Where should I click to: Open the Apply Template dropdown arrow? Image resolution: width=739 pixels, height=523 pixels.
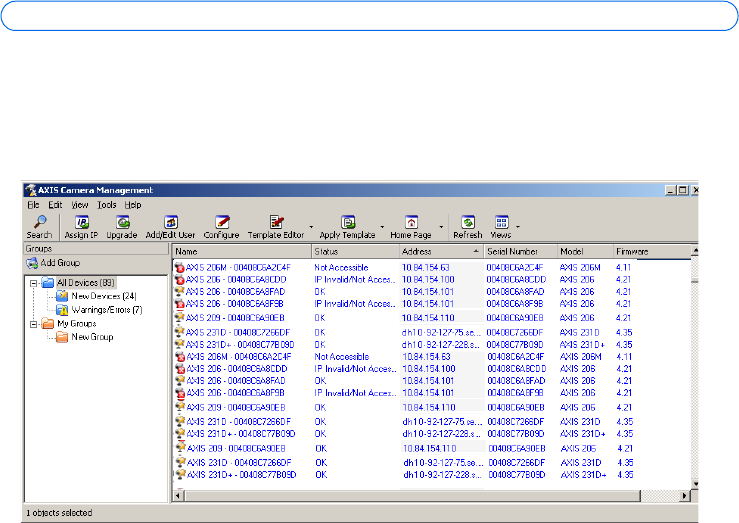click(x=382, y=227)
